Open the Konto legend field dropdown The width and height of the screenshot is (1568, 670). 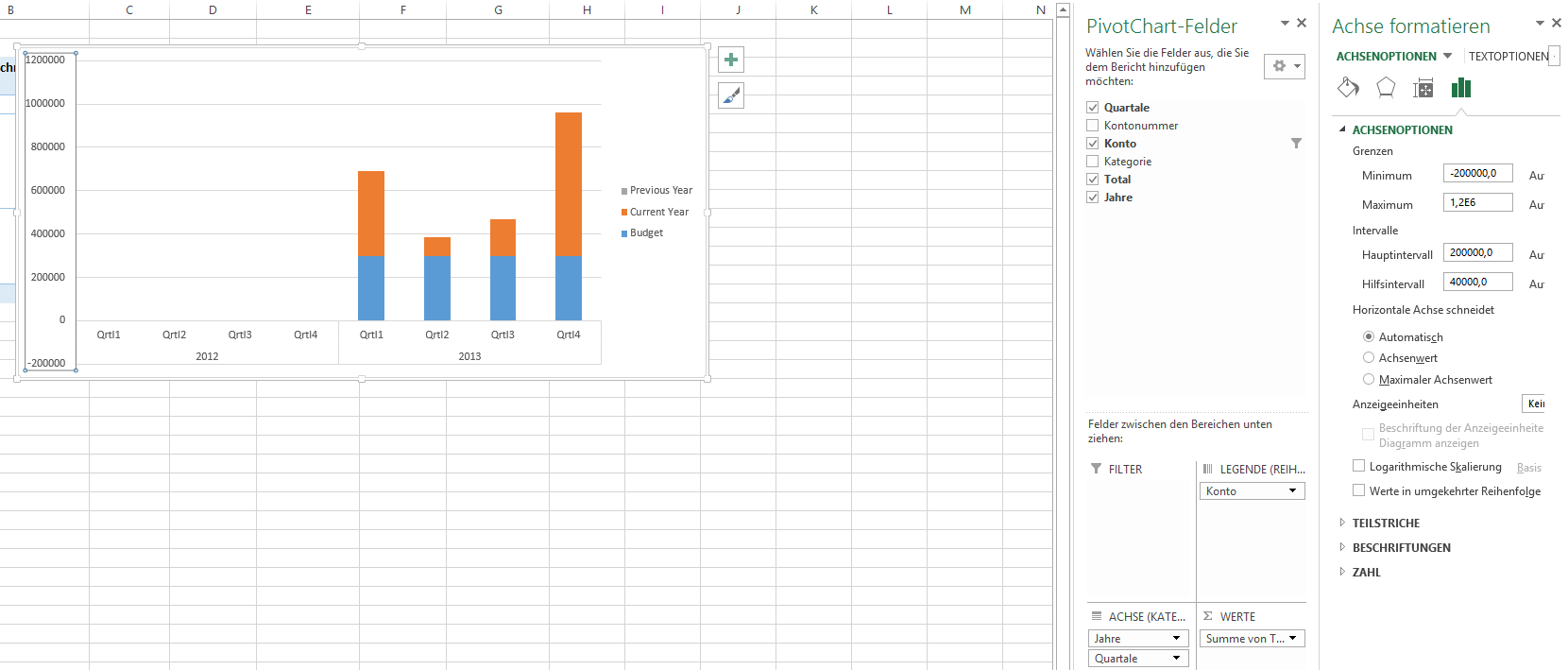pos(1292,491)
